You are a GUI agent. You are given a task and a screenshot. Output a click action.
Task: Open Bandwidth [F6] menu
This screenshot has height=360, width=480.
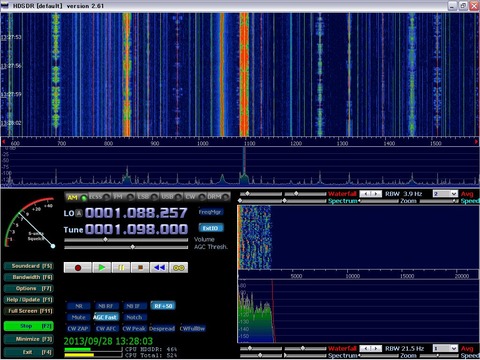(x=29, y=277)
